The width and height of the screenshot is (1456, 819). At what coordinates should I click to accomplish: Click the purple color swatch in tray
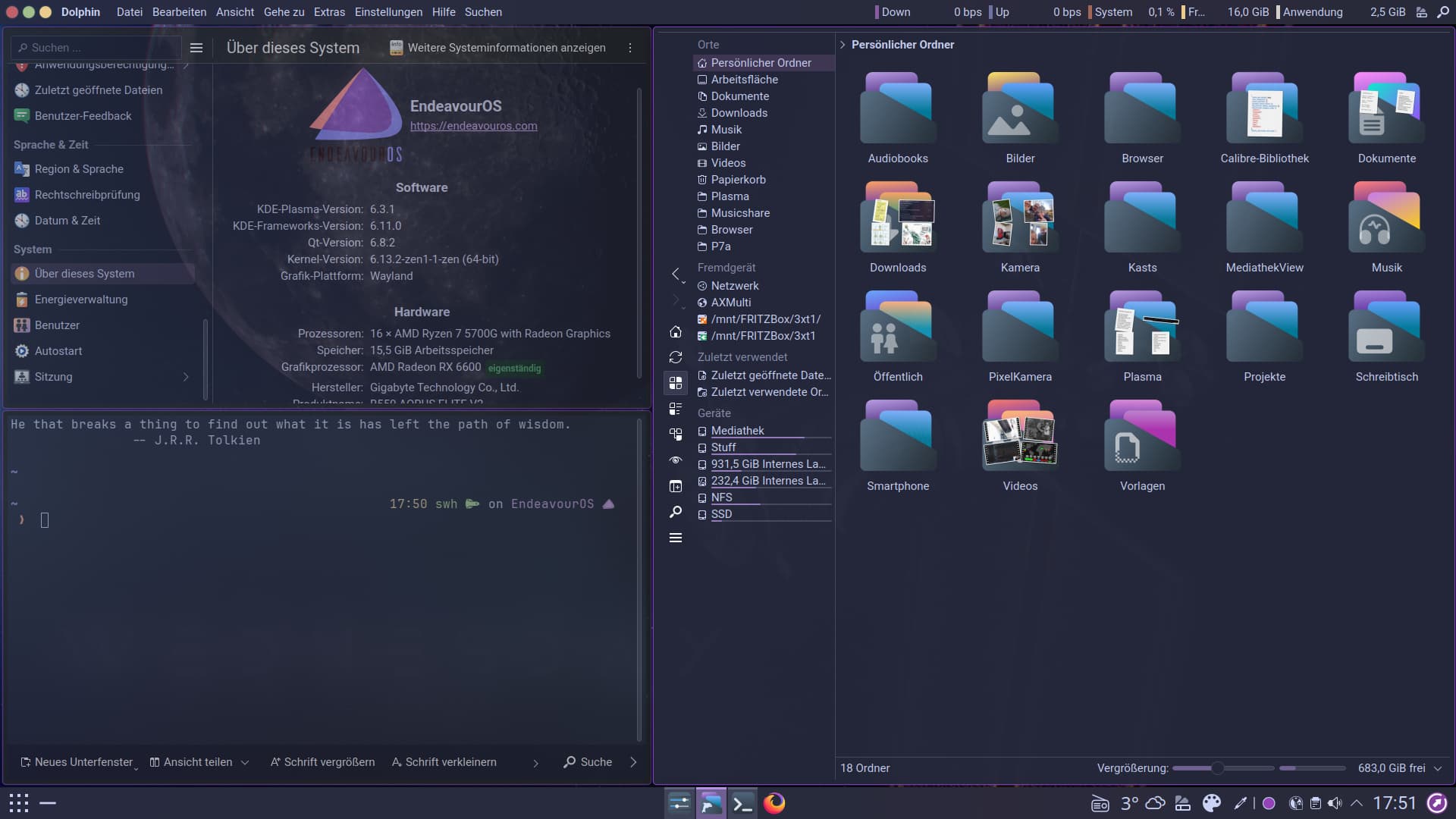click(1269, 803)
